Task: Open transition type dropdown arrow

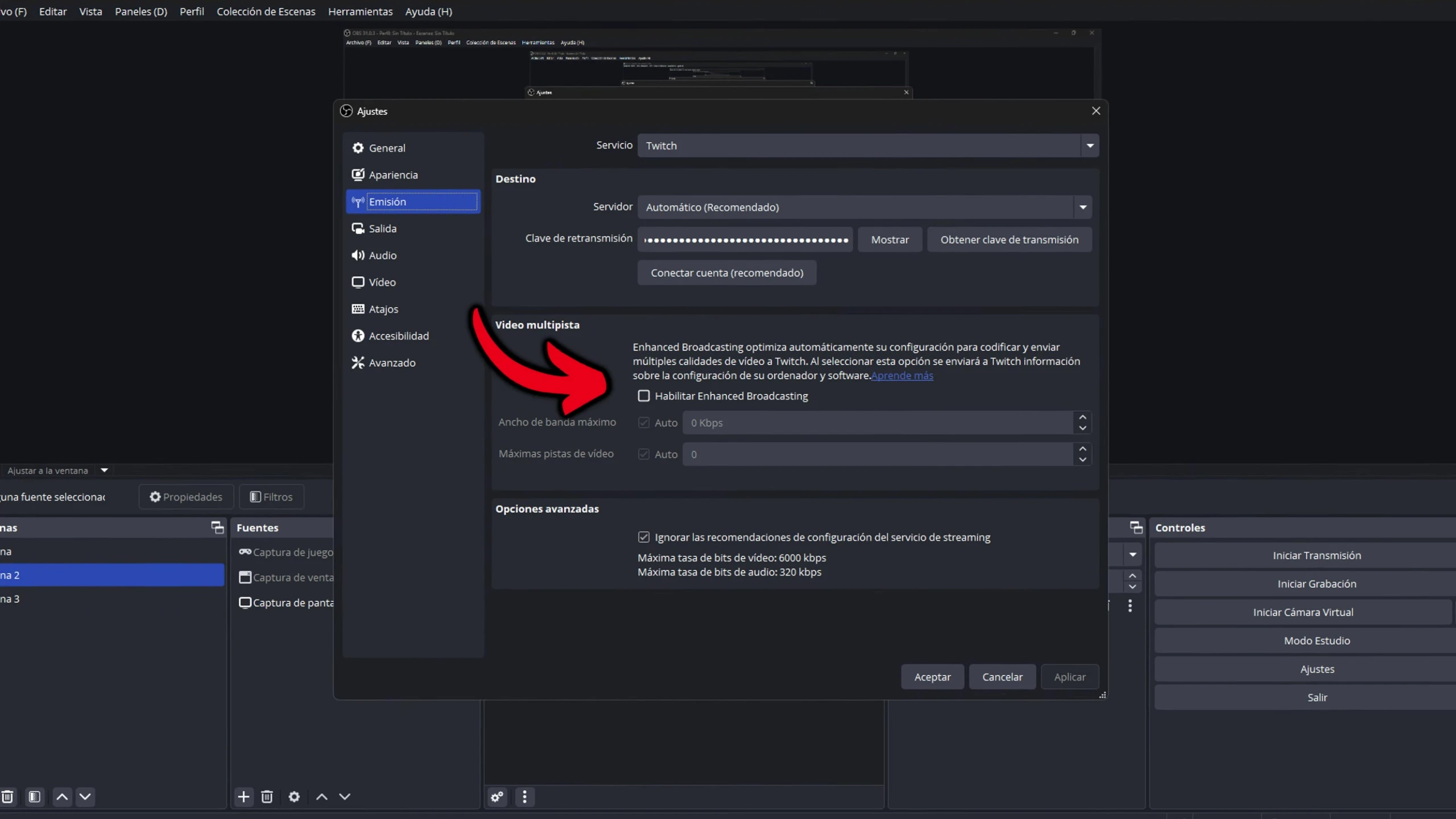Action: [1132, 555]
